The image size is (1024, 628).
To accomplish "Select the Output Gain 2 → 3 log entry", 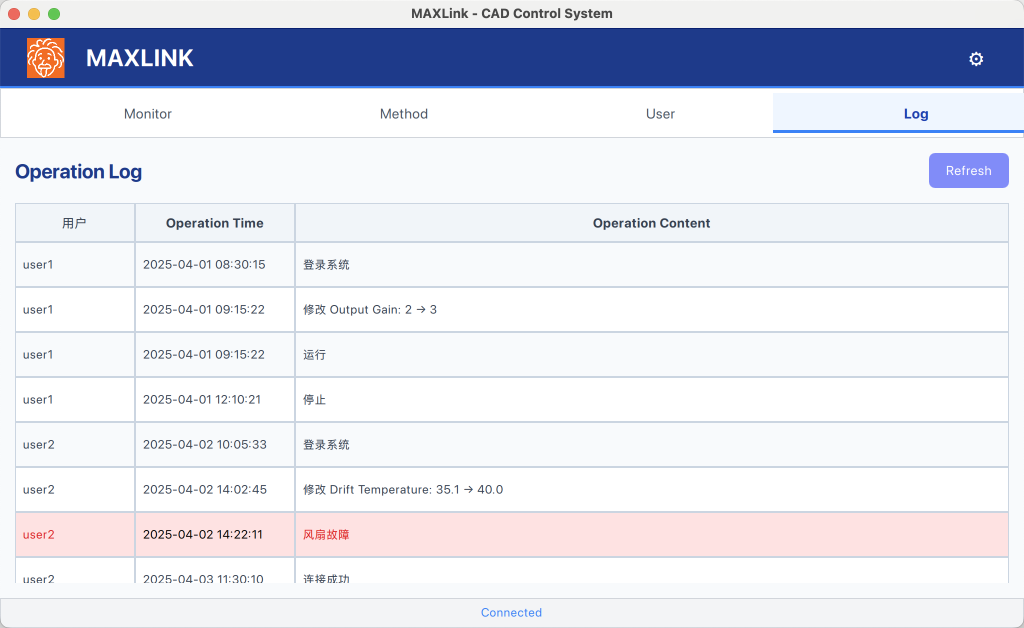I will pos(370,310).
